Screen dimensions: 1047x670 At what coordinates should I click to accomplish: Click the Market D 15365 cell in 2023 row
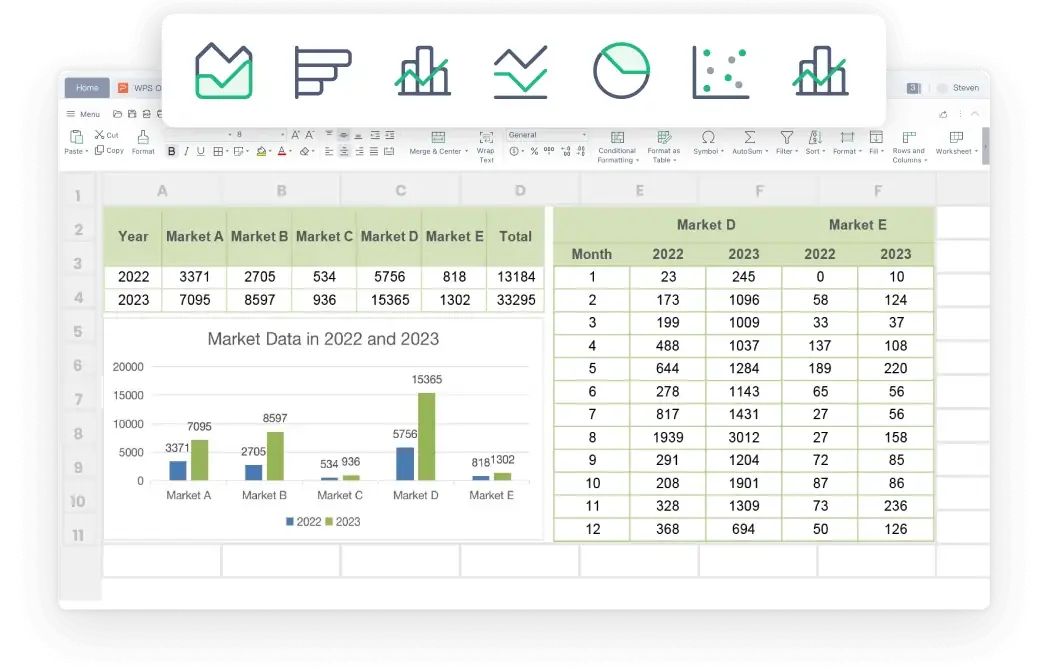click(x=390, y=300)
